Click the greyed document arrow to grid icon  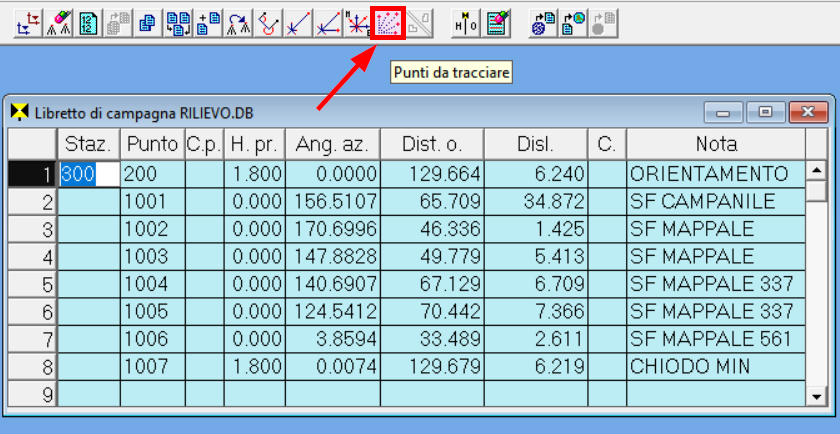coord(118,24)
